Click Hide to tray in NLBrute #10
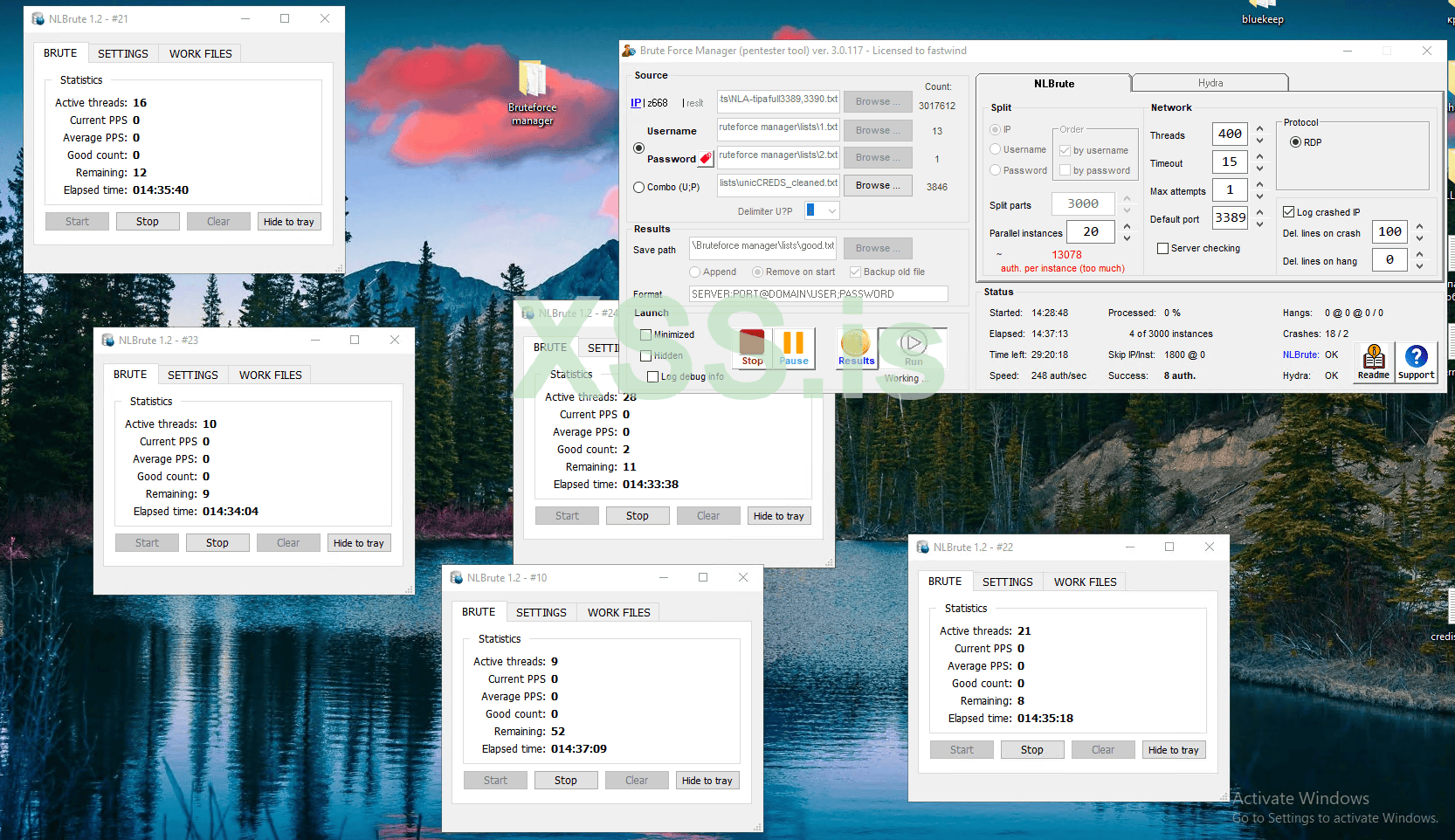1455x840 pixels. tap(707, 781)
